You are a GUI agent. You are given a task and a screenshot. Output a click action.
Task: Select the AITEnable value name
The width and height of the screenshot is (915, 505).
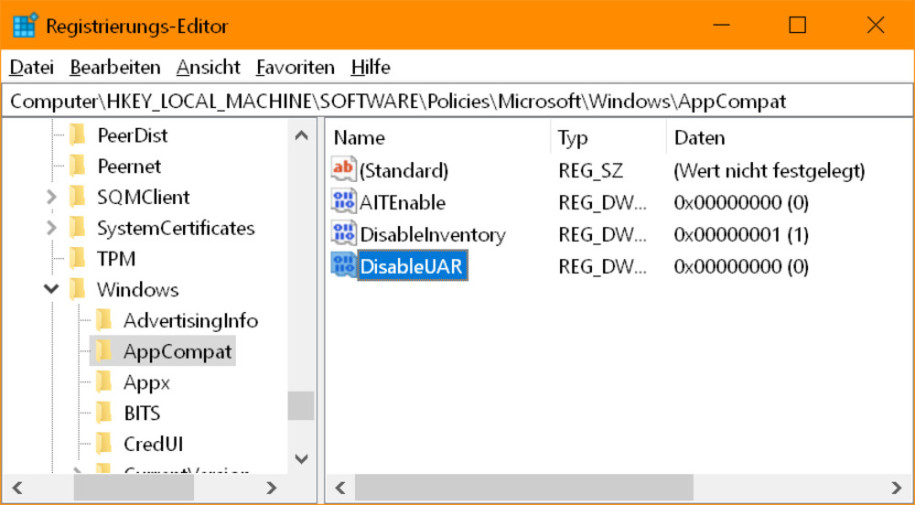point(402,203)
